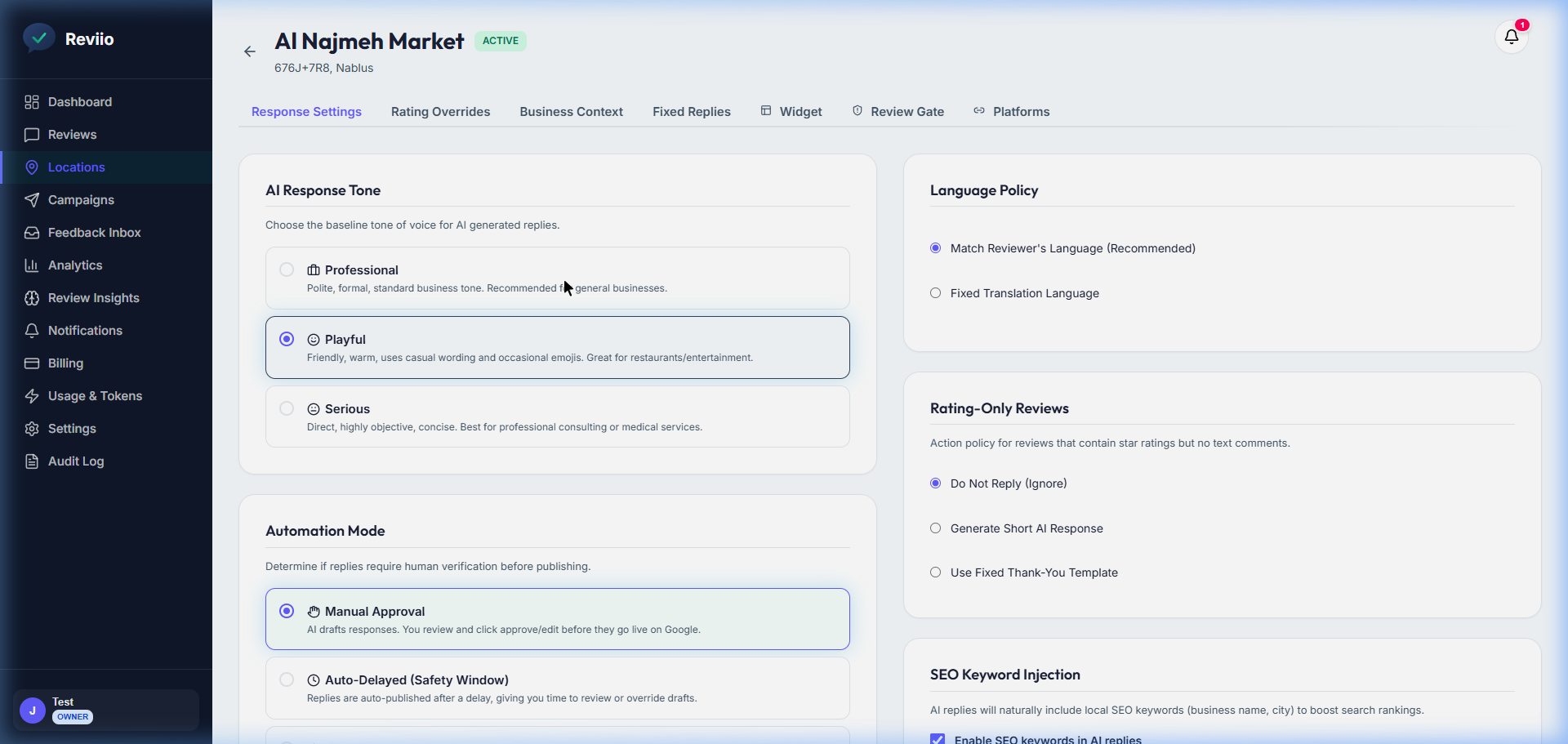
Task: Select Do Not Reply (Ignore) option
Action: pyautogui.click(x=936, y=483)
